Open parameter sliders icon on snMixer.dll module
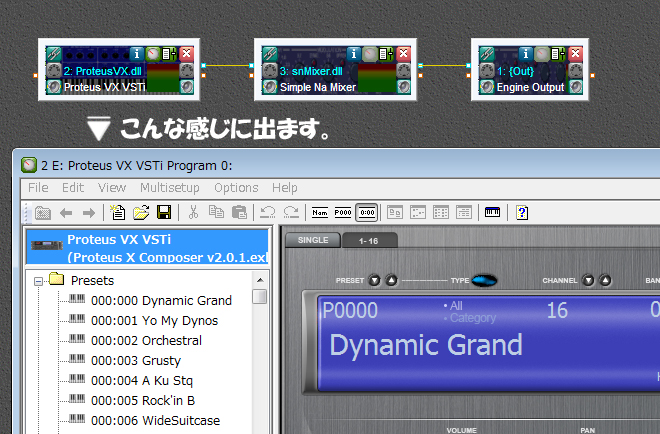Image resolution: width=660 pixels, height=434 pixels. point(386,53)
